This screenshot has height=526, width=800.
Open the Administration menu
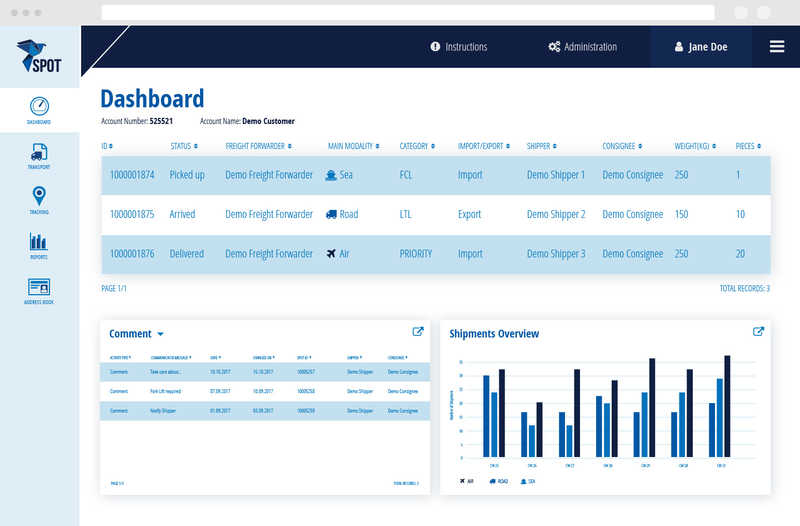(583, 47)
